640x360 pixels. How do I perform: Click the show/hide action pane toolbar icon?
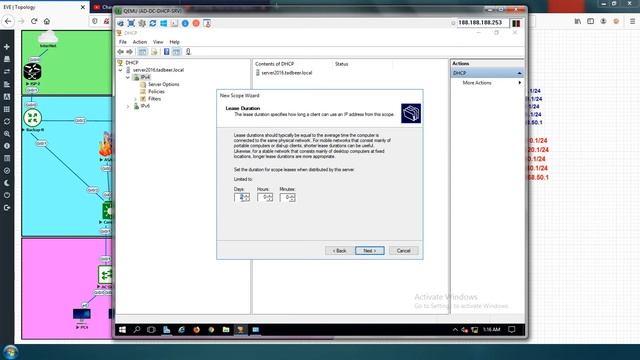(176, 52)
